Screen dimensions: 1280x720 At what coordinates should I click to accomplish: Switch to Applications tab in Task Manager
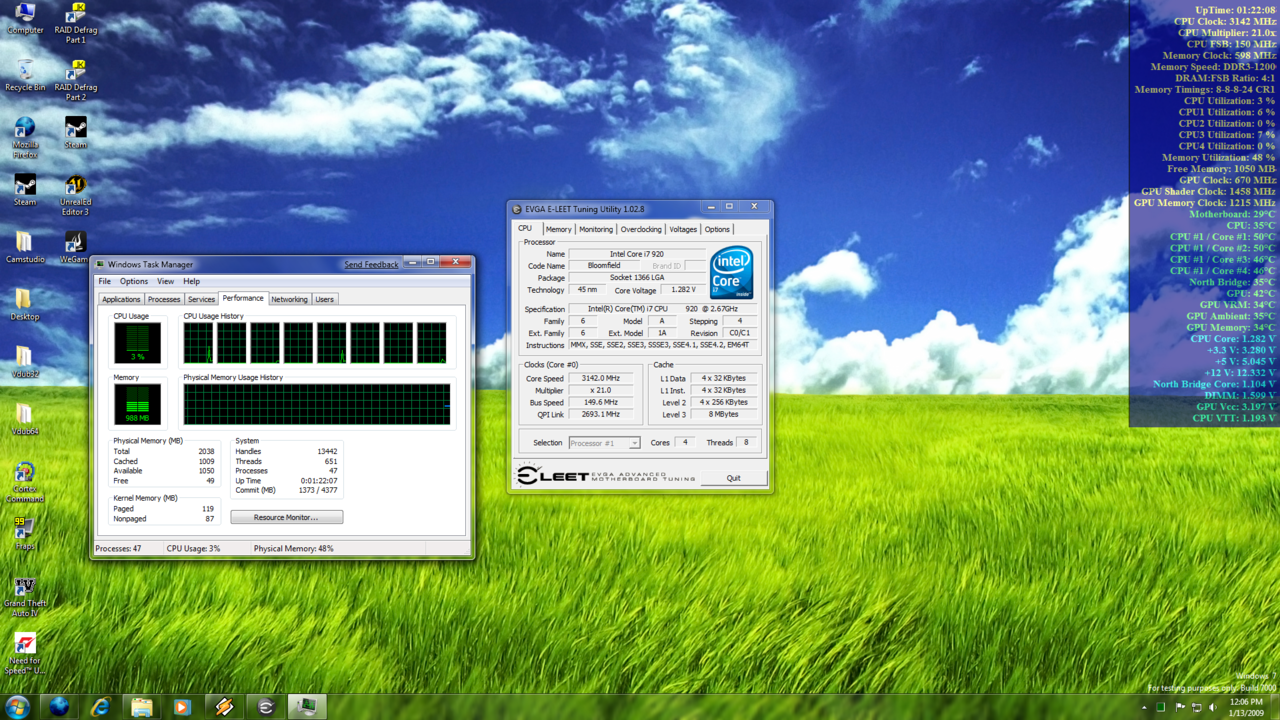point(121,299)
